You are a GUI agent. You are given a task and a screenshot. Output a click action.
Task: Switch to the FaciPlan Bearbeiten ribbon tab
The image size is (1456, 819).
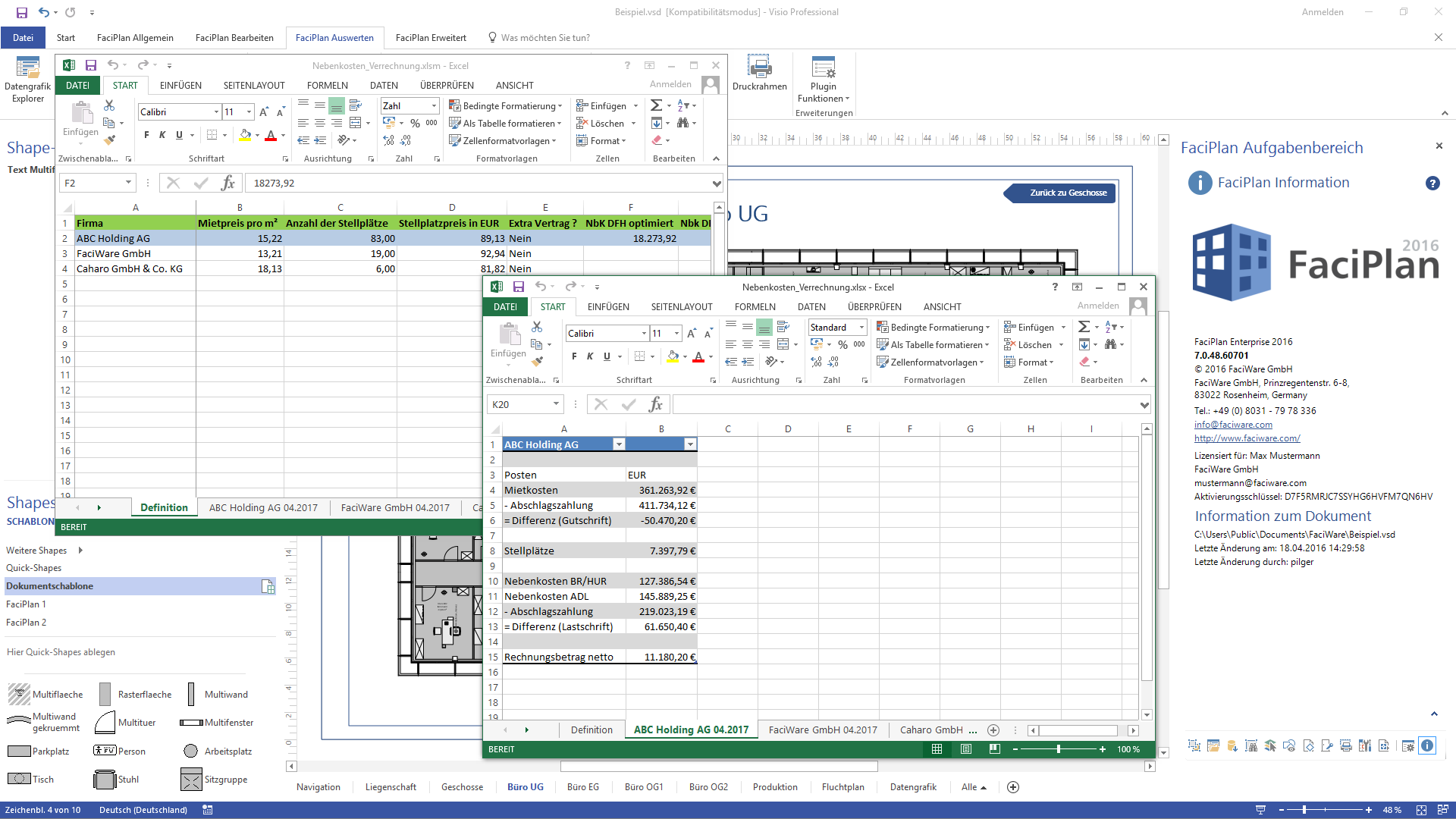pyautogui.click(x=234, y=38)
